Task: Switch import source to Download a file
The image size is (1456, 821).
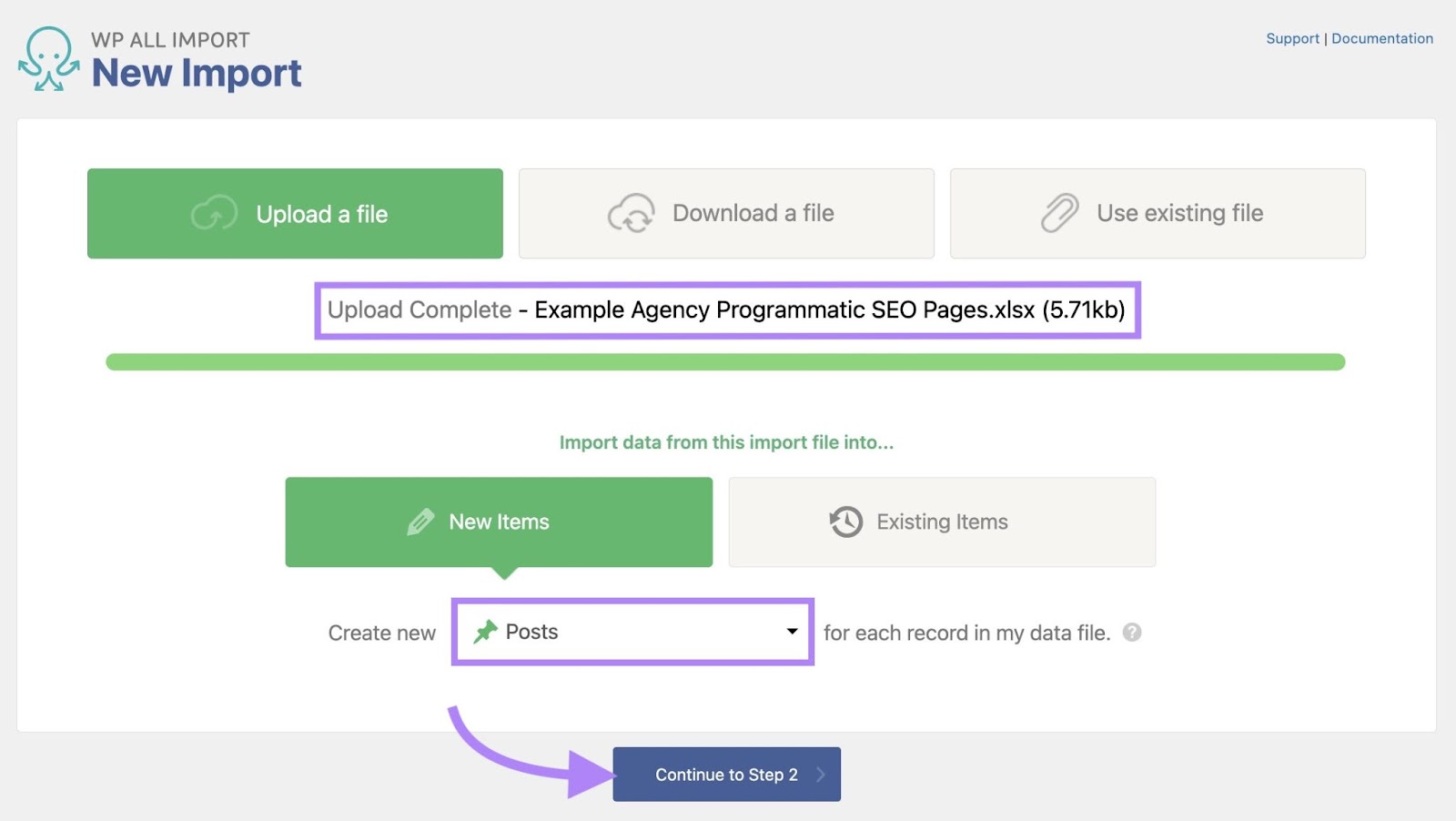Action: pos(726,213)
